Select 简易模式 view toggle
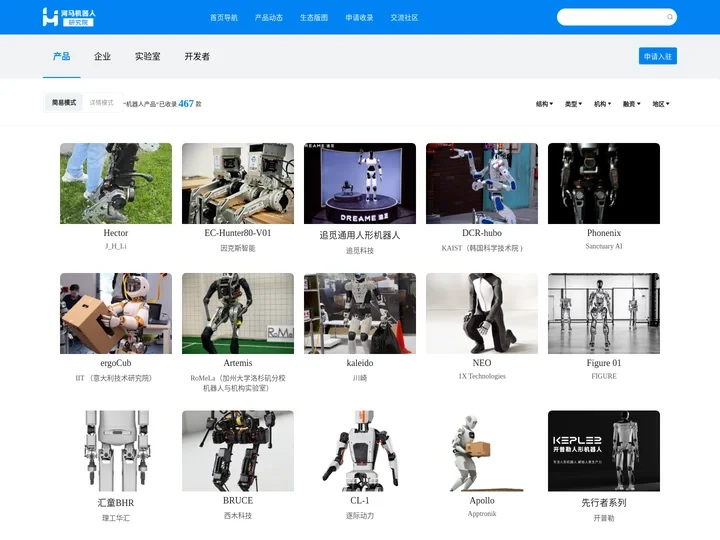The height and width of the screenshot is (540, 720). click(x=64, y=102)
